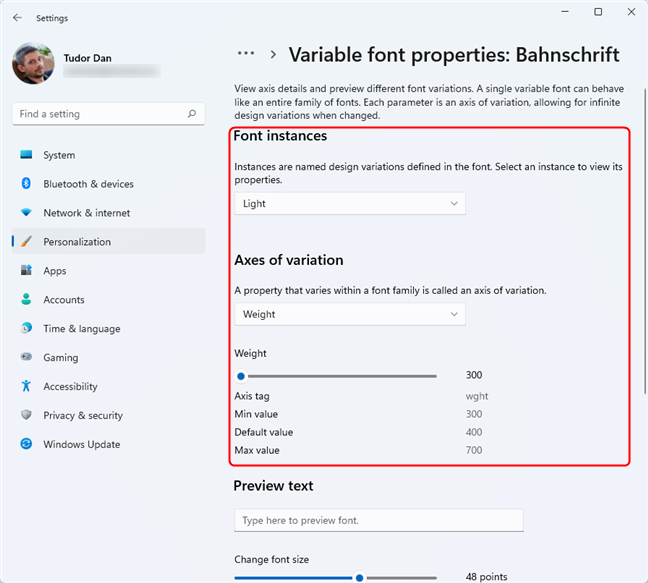Click the Gaming controller icon
Image resolution: width=648 pixels, height=583 pixels.
pyautogui.click(x=26, y=356)
